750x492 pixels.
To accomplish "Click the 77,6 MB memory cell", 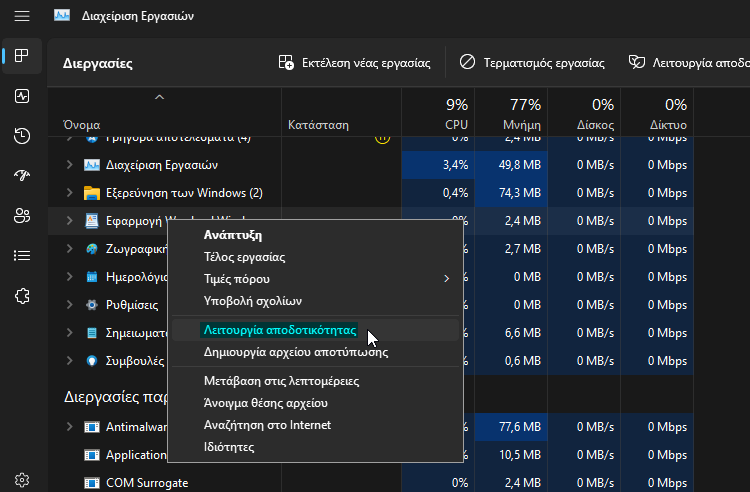I will 511,426.
